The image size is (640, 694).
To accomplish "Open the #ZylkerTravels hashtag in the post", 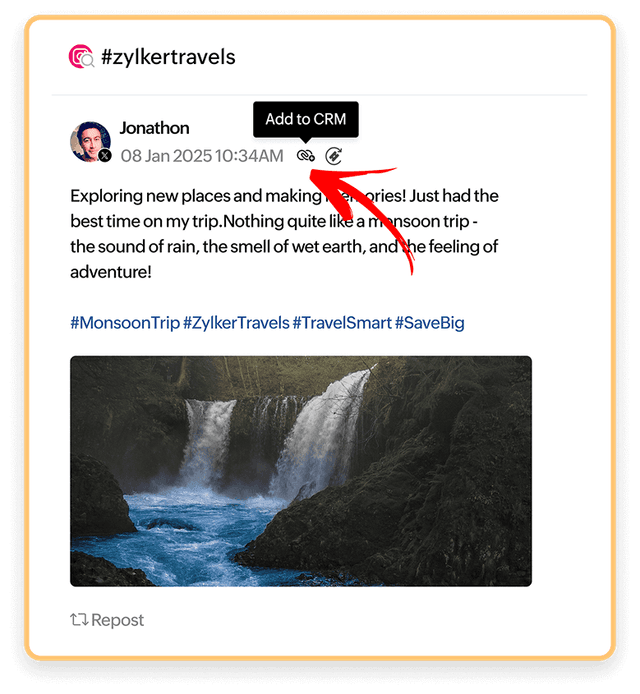I will coord(236,323).
